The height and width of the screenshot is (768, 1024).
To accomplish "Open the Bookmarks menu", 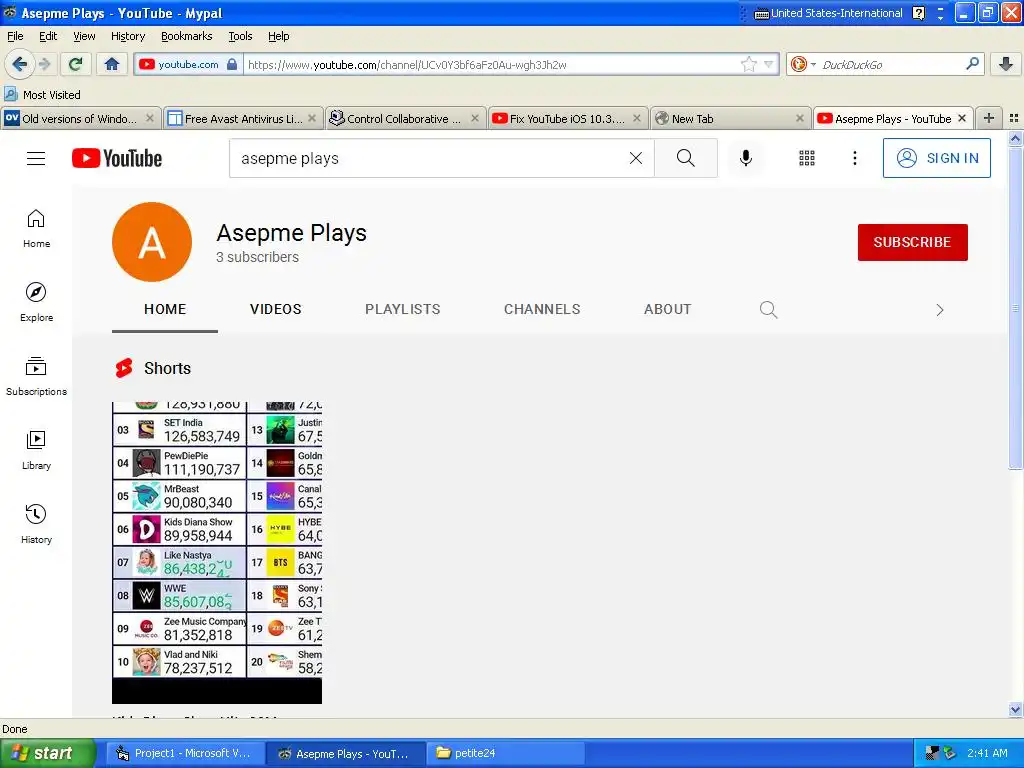I will pos(186,36).
